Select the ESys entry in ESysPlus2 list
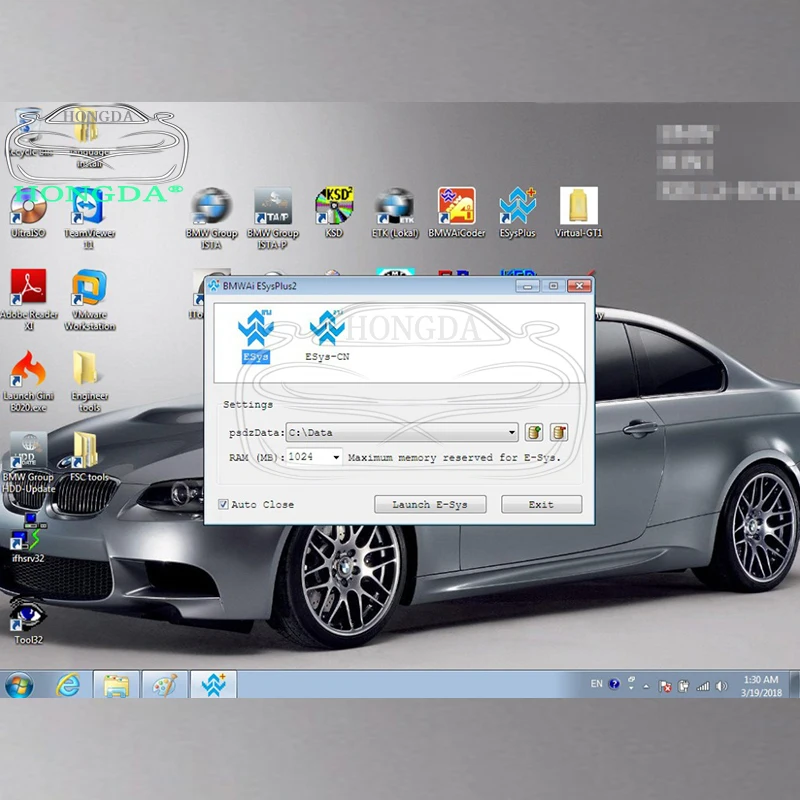The height and width of the screenshot is (800, 800). [256, 336]
